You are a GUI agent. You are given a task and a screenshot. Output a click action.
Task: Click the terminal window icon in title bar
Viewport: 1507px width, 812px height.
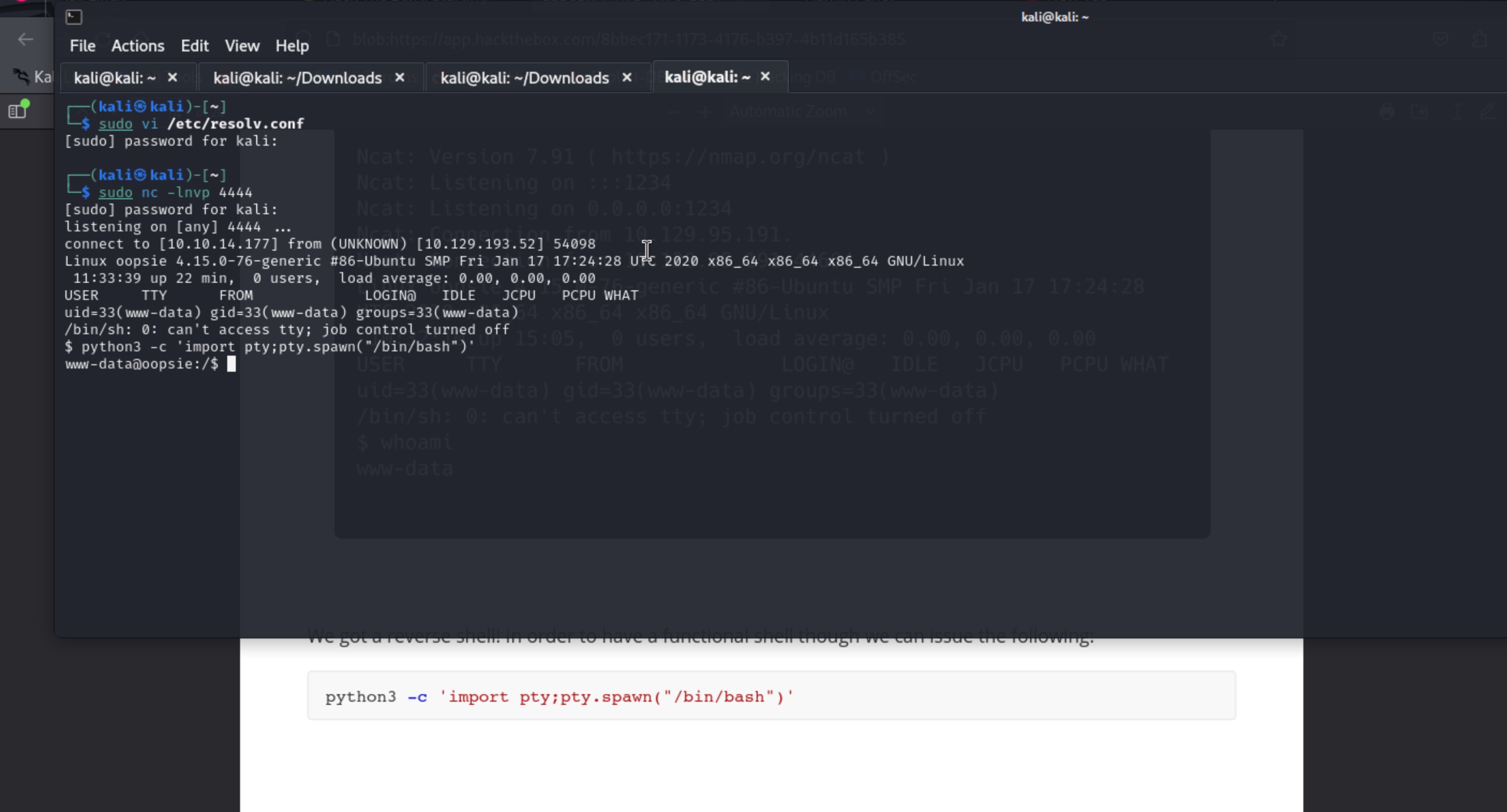74,17
